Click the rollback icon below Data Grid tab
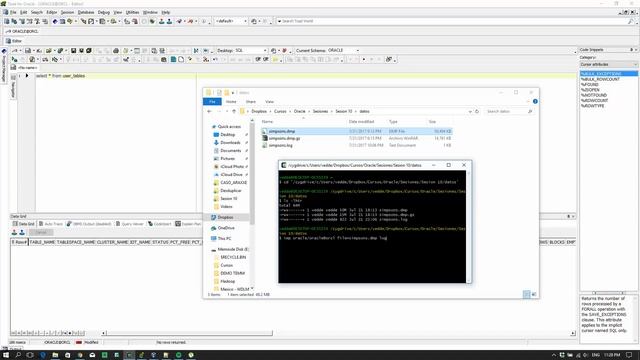This screenshot has height=360, width=640. click(x=22, y=232)
